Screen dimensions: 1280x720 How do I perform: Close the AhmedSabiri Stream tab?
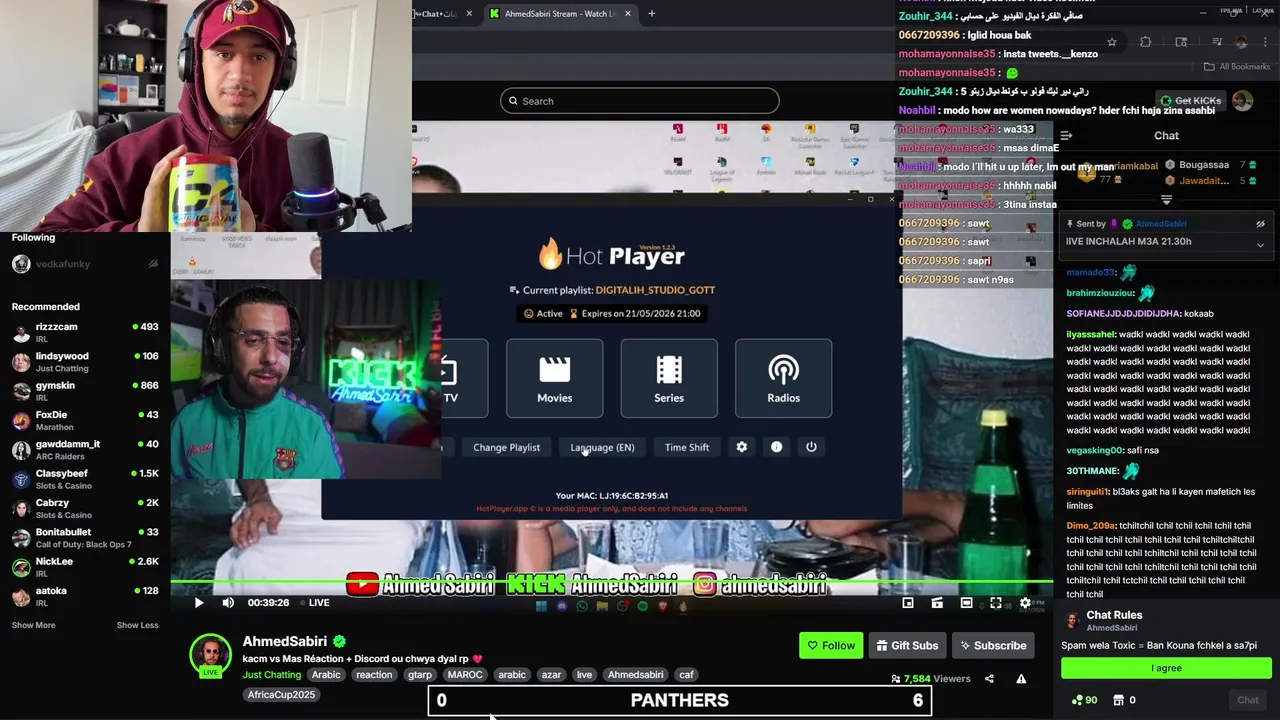(x=628, y=14)
